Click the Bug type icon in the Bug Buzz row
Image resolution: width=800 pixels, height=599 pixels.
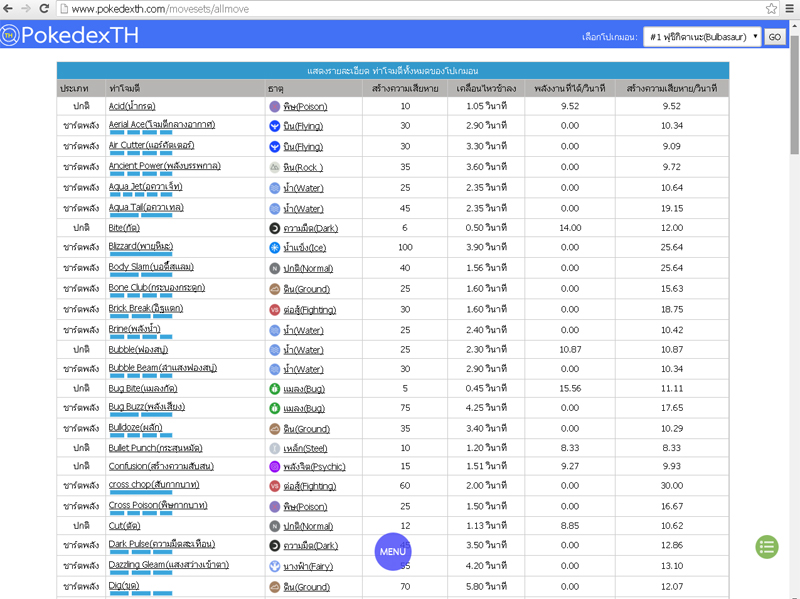click(x=274, y=408)
